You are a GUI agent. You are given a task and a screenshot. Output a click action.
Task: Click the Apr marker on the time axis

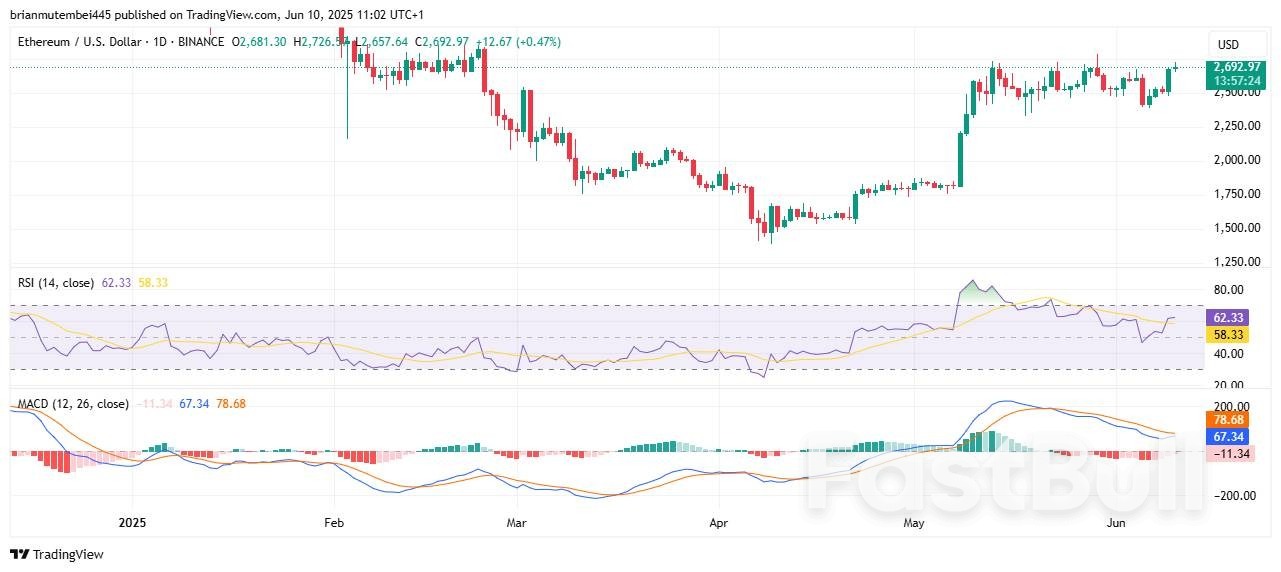click(717, 523)
